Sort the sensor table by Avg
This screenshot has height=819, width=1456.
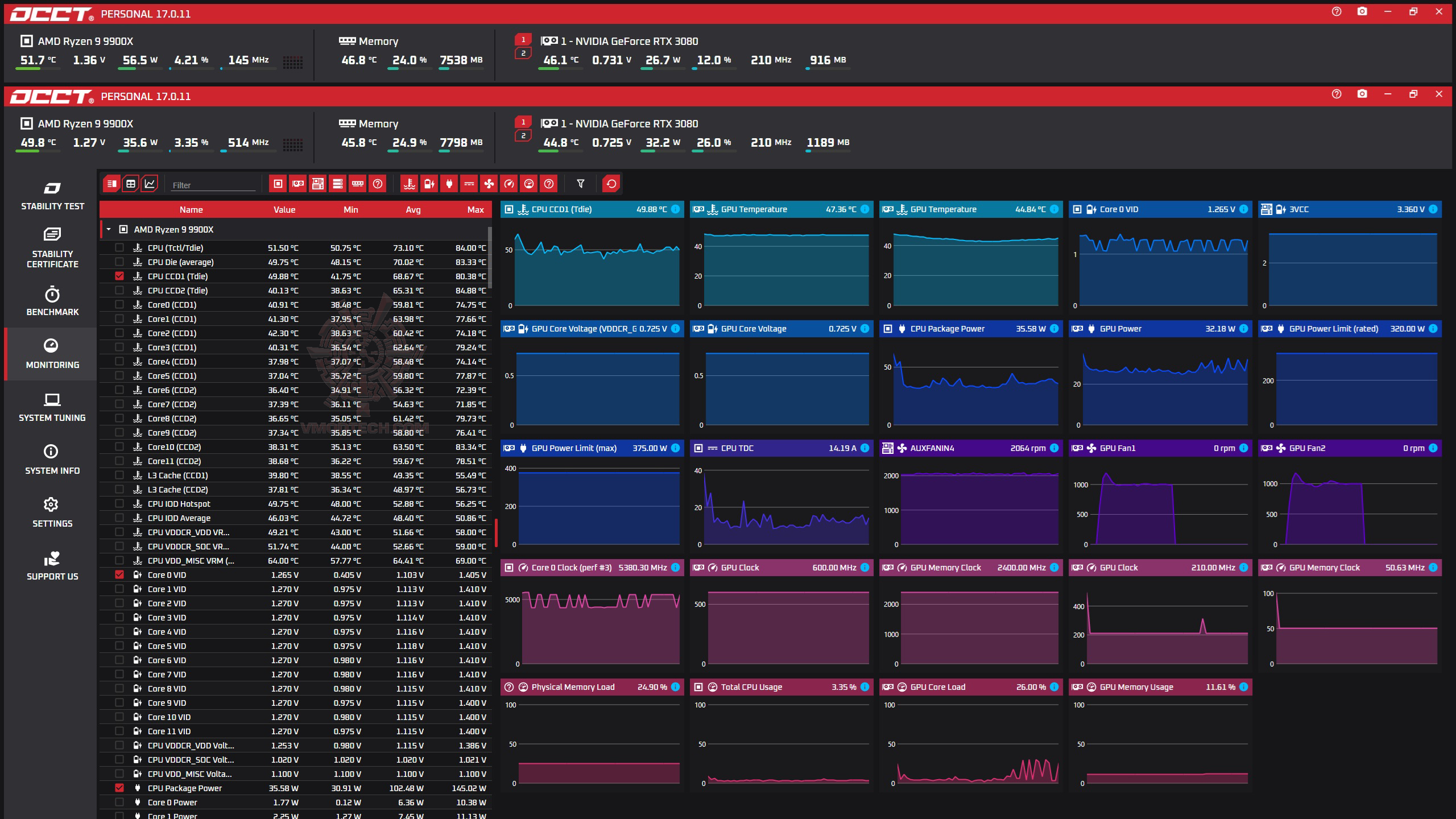tap(413, 210)
